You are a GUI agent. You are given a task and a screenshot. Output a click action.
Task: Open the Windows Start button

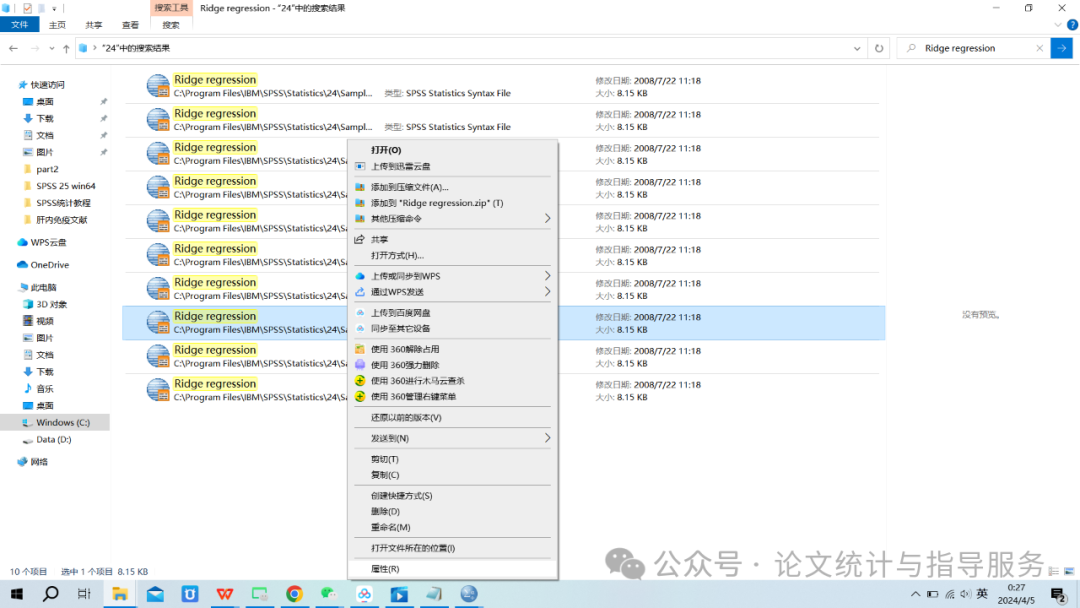(x=17, y=594)
